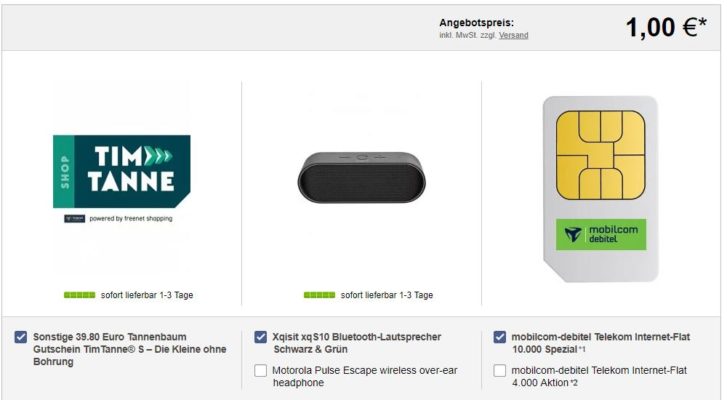Click sofort lieferbar text under the speaker
Screen dimensions: 727x400
pyautogui.click(x=387, y=295)
